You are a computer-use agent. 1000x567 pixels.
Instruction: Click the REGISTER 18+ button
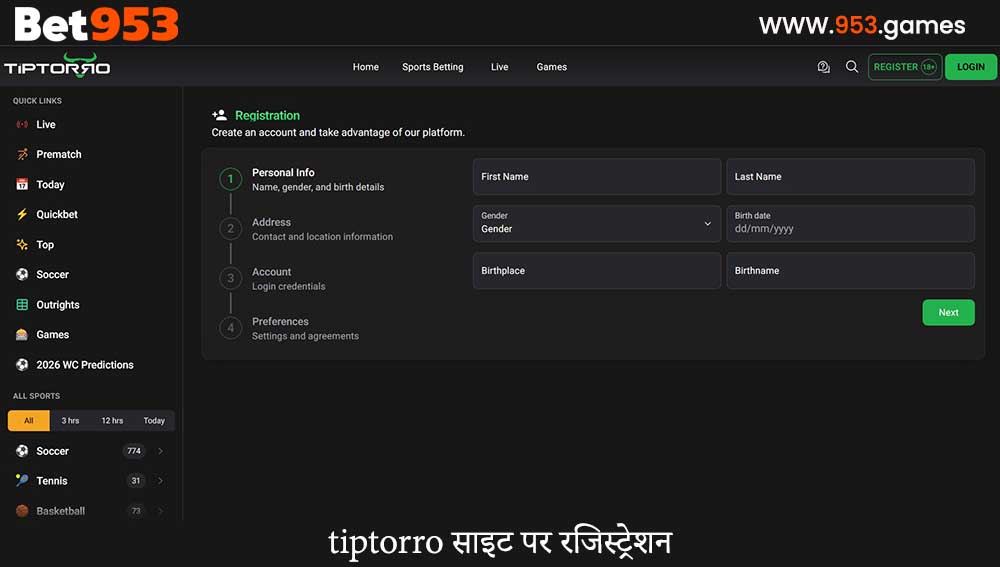pyautogui.click(x=905, y=67)
